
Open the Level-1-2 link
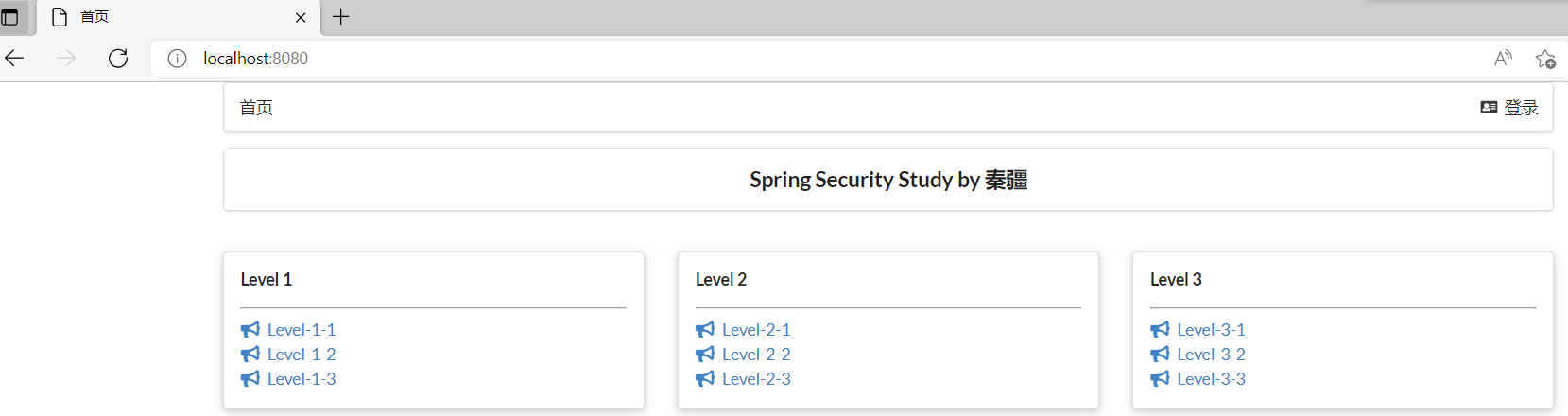(302, 355)
